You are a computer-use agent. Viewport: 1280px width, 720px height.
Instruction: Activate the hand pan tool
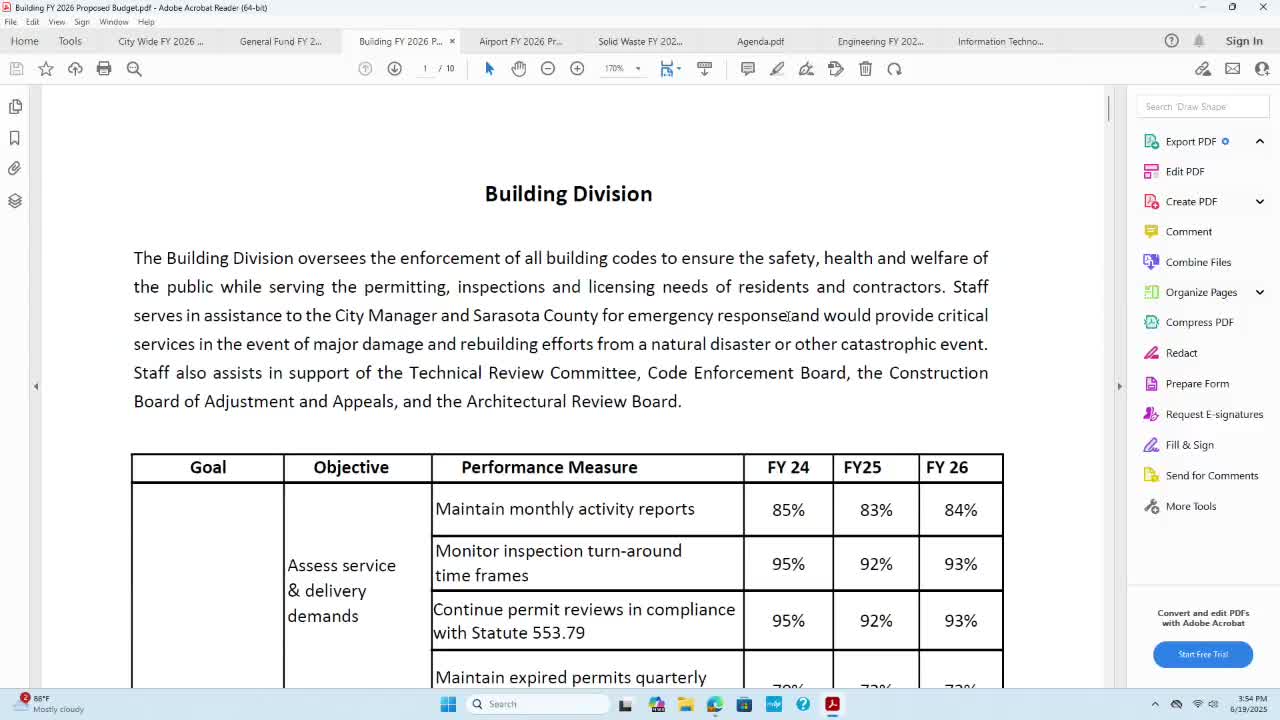(x=518, y=69)
